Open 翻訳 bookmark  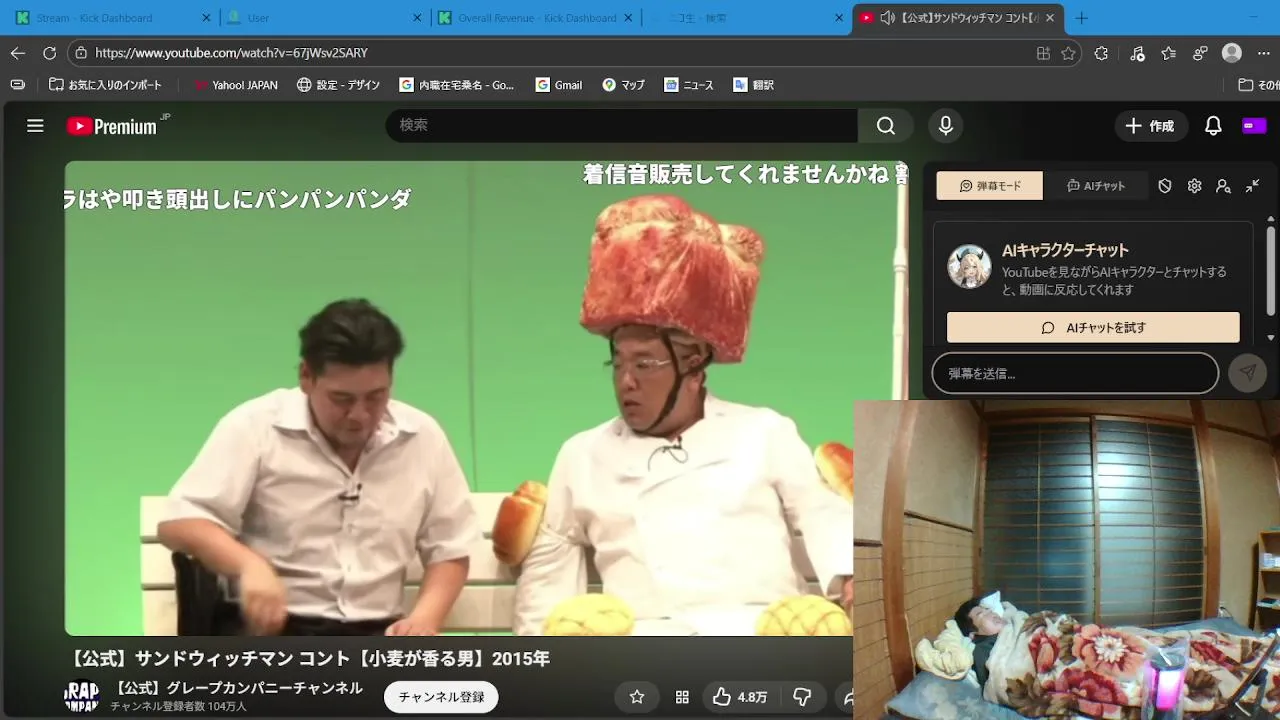(x=753, y=85)
